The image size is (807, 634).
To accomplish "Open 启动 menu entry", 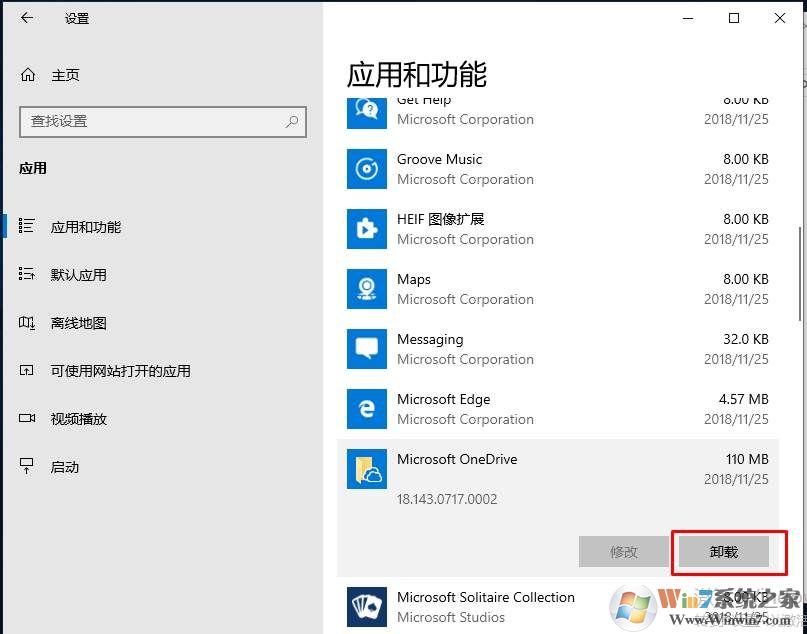I will [64, 467].
